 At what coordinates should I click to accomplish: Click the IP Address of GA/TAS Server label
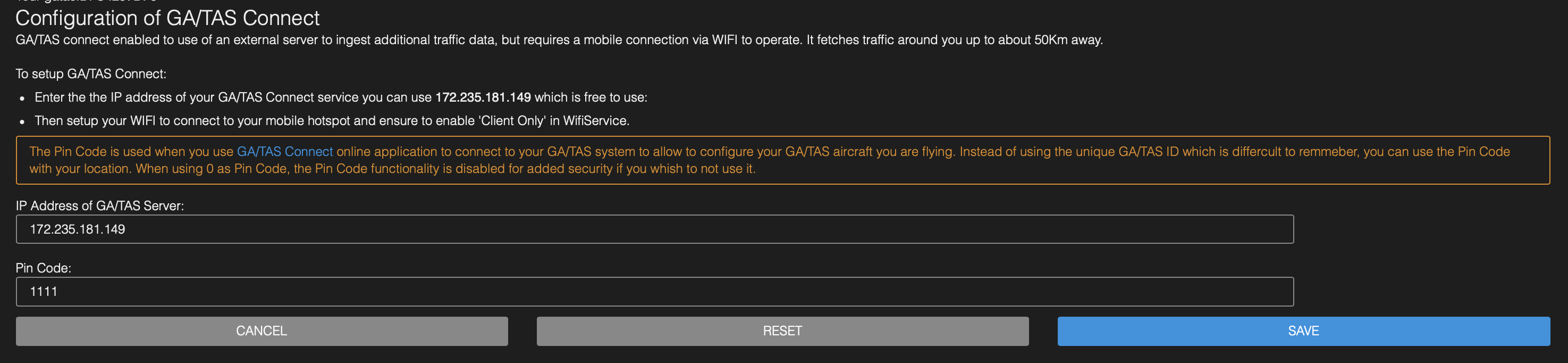coord(100,206)
